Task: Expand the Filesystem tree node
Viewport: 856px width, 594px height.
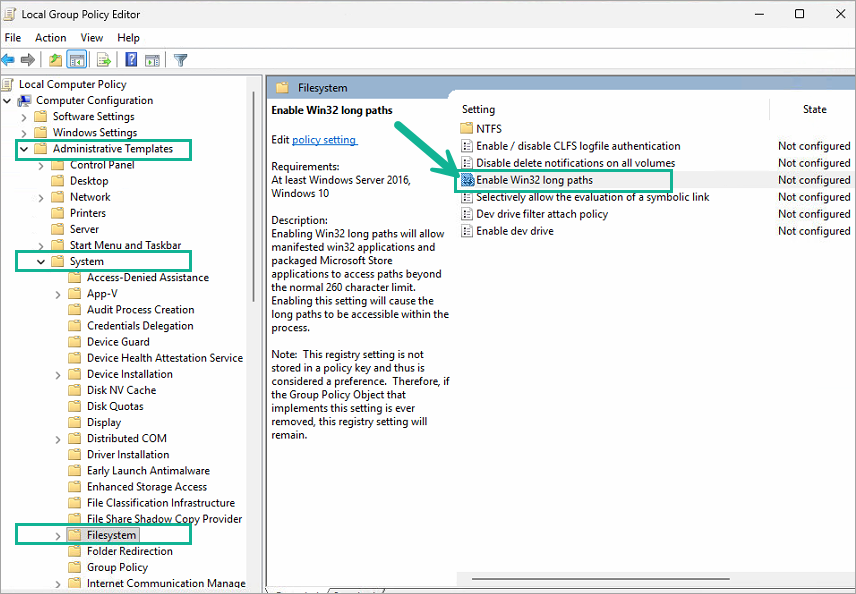Action: point(57,536)
